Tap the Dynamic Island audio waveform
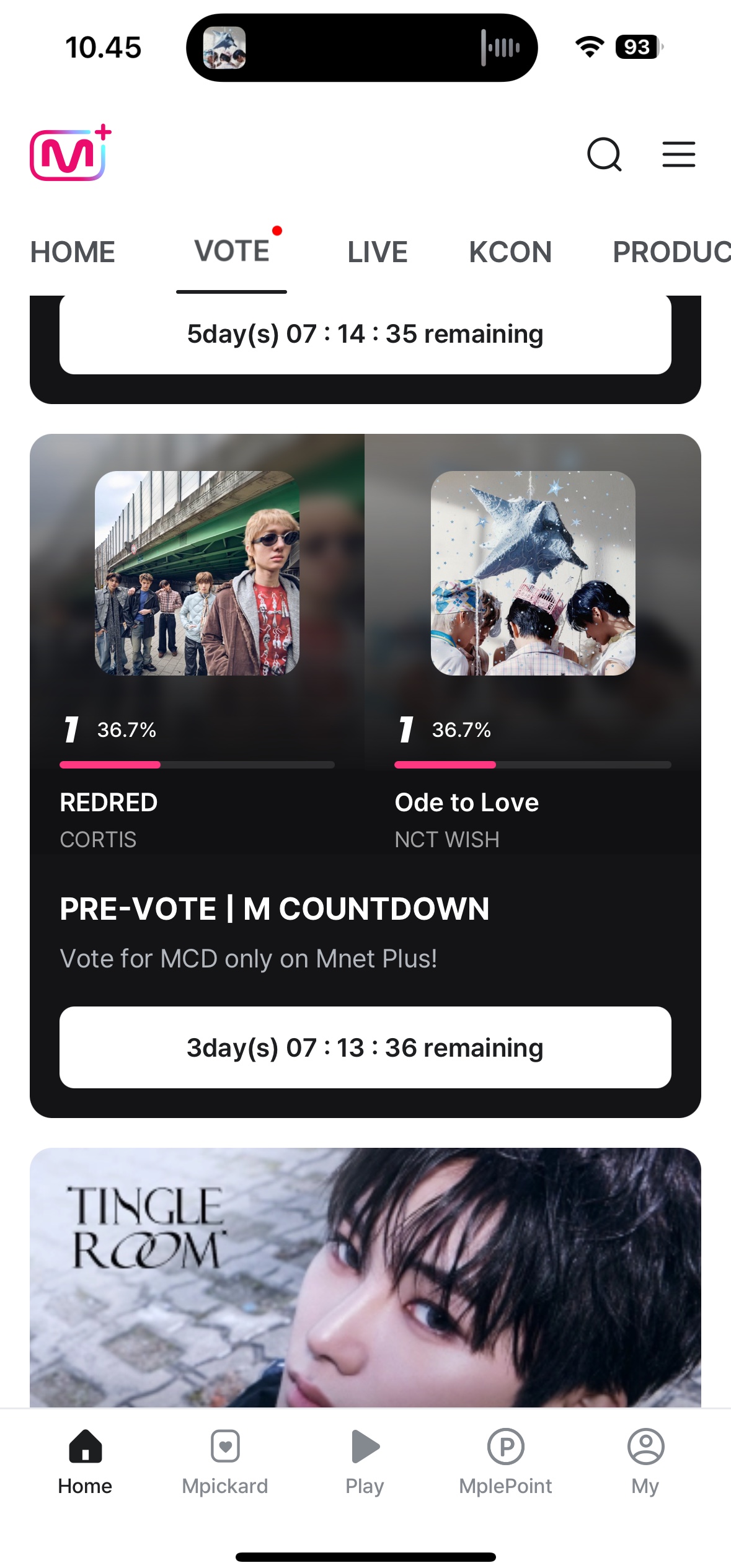731x1568 pixels. pyautogui.click(x=500, y=48)
